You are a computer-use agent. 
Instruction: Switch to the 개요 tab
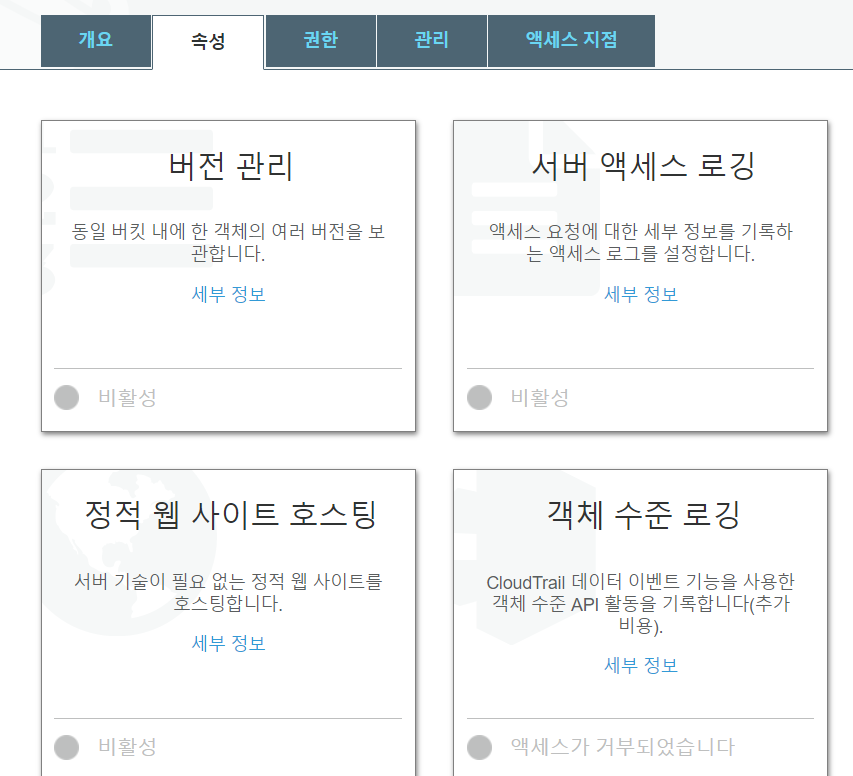point(96,41)
